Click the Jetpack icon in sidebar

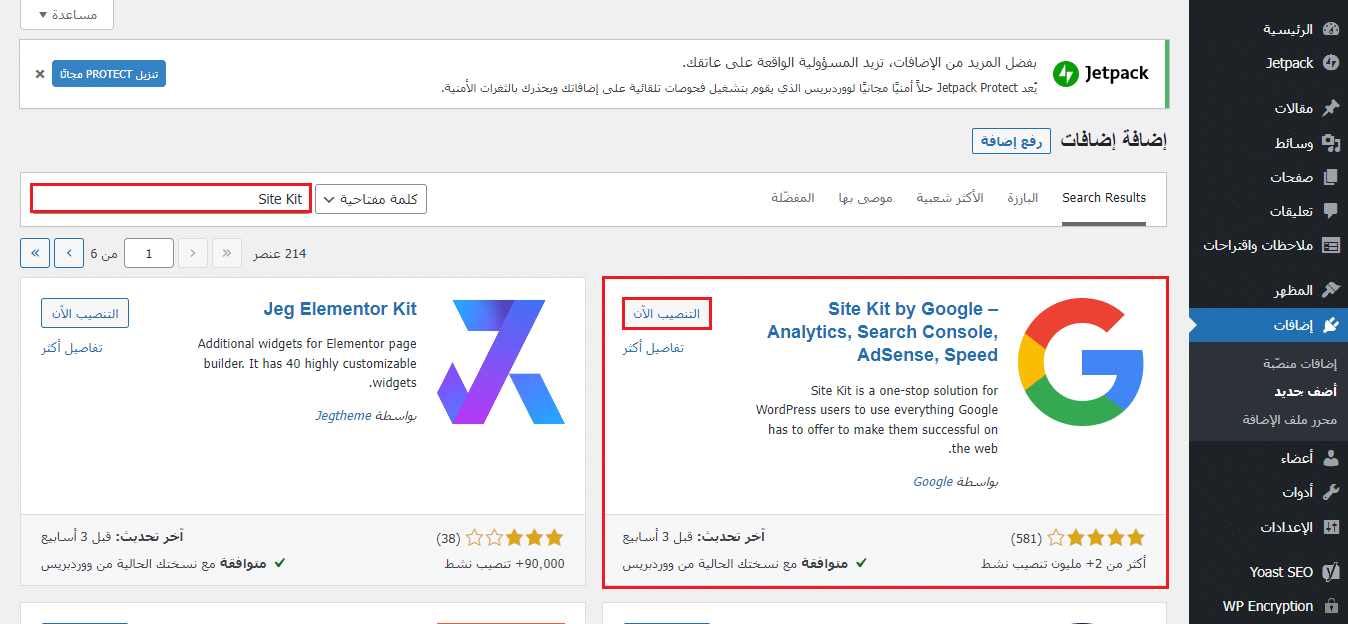tap(1330, 63)
